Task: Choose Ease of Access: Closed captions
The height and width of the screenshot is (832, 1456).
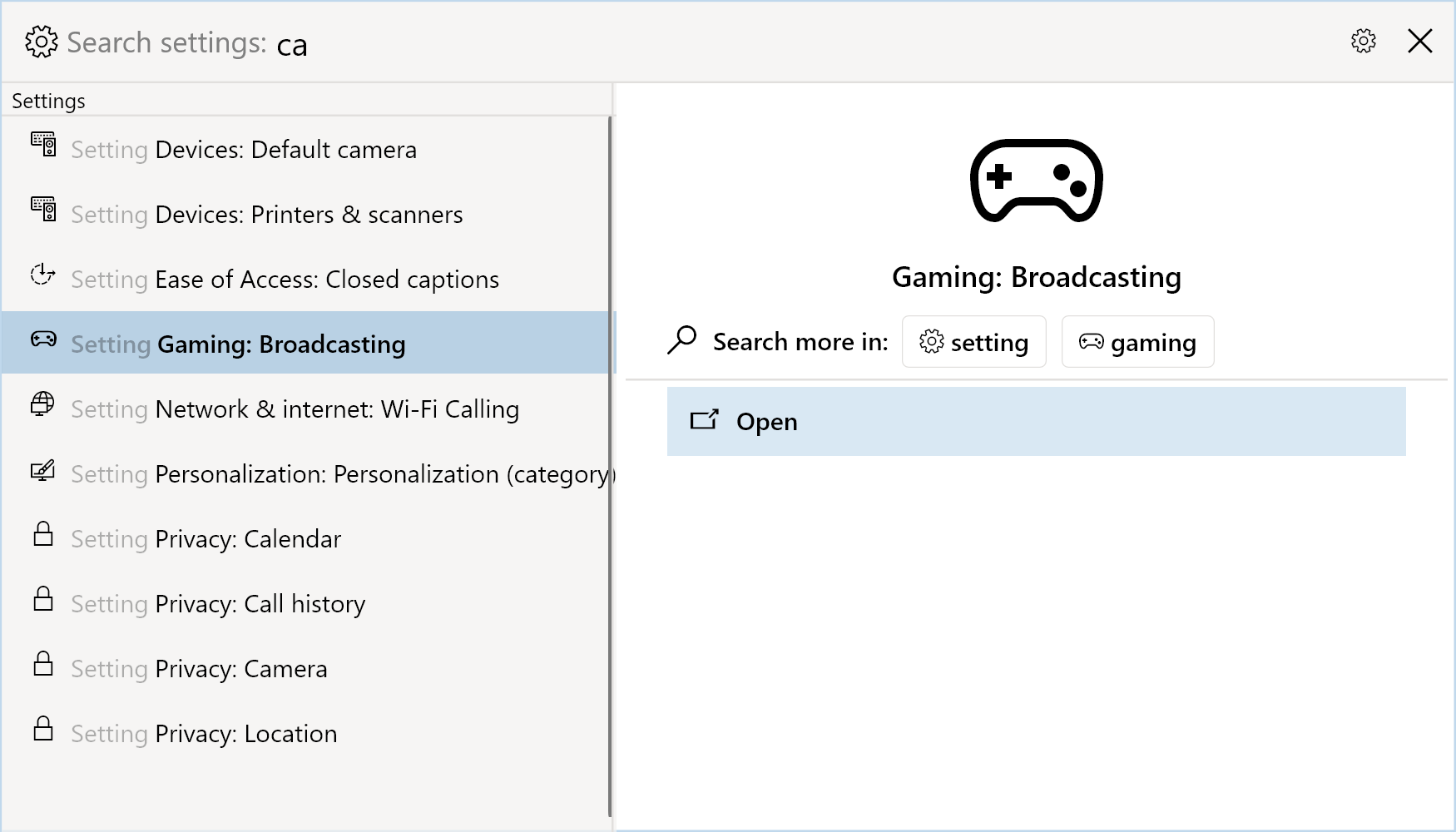Action: pos(305,279)
